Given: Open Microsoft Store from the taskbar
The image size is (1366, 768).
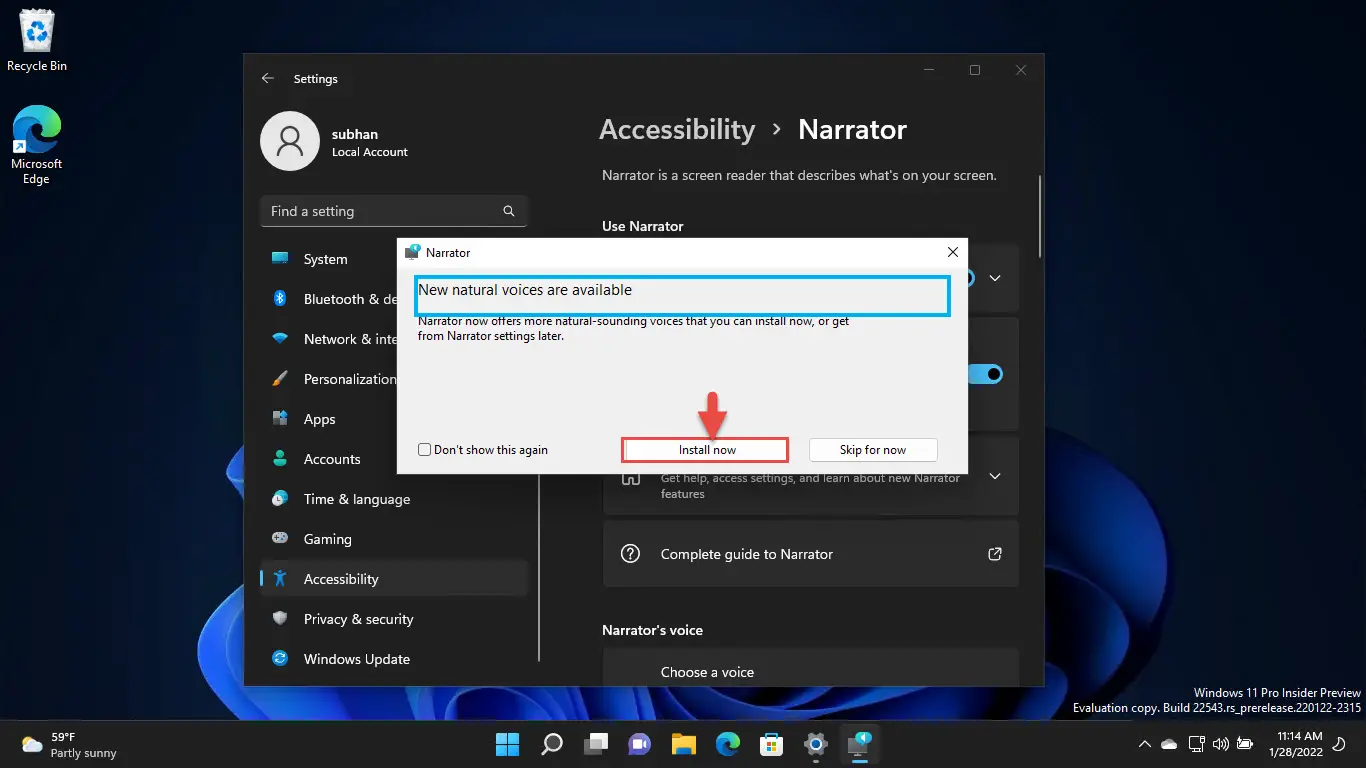Looking at the screenshot, I should click(771, 744).
